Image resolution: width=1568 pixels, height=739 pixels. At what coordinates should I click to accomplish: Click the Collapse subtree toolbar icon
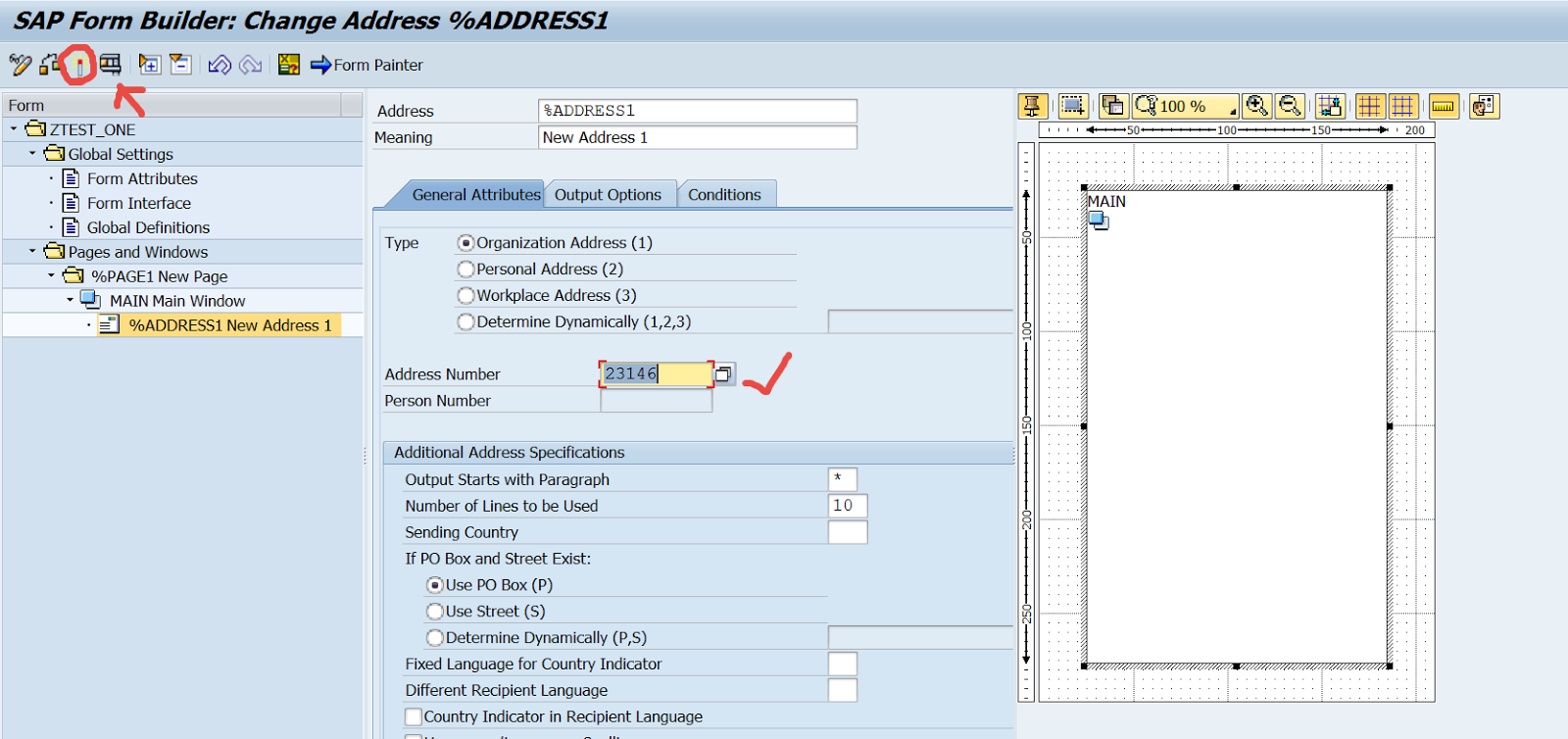click(180, 65)
